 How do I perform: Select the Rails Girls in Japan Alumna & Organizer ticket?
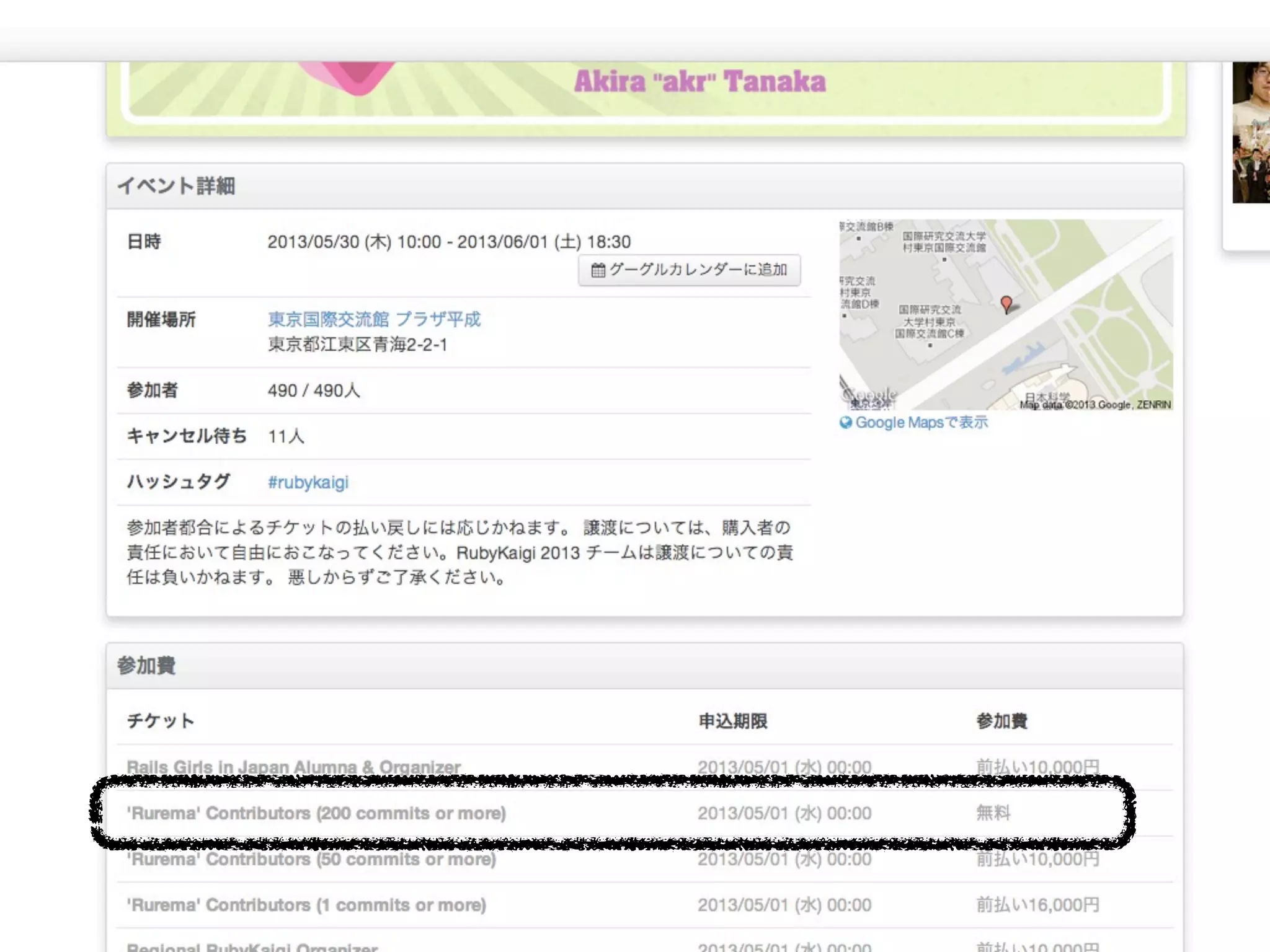(x=293, y=767)
